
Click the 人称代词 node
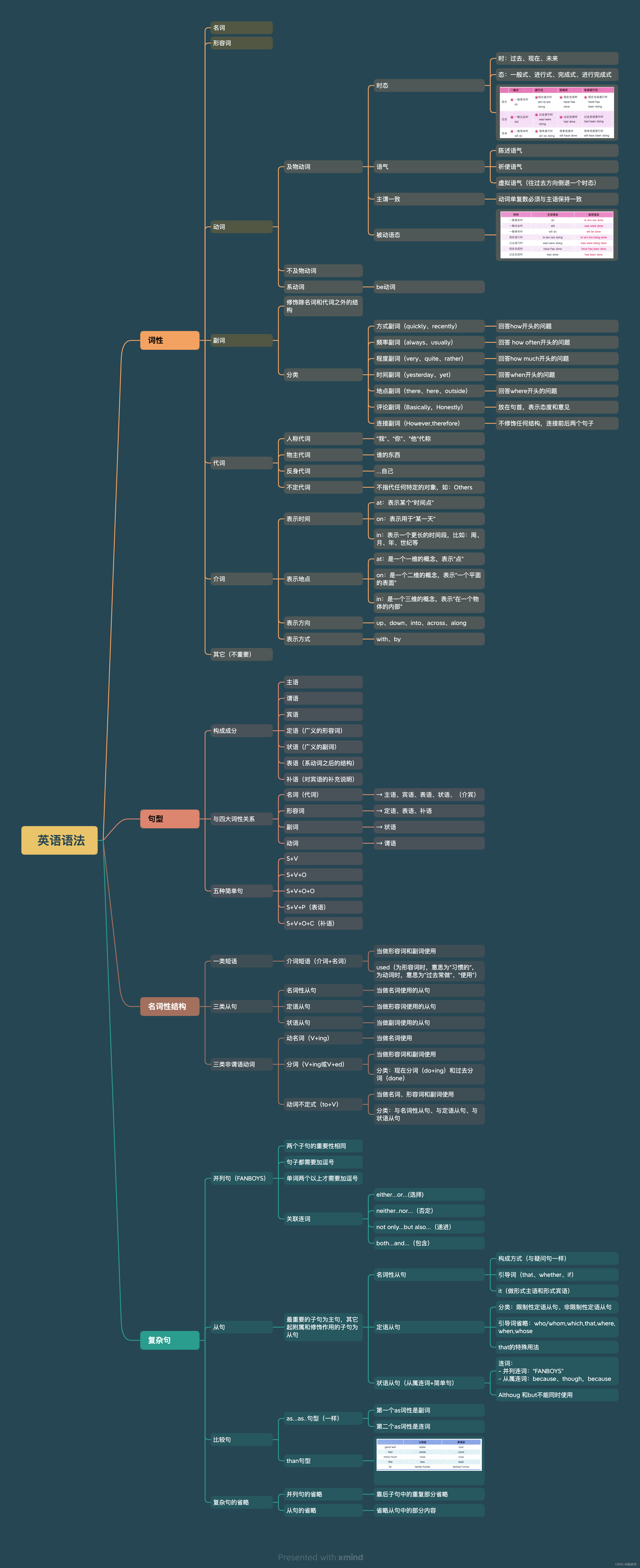pos(323,439)
